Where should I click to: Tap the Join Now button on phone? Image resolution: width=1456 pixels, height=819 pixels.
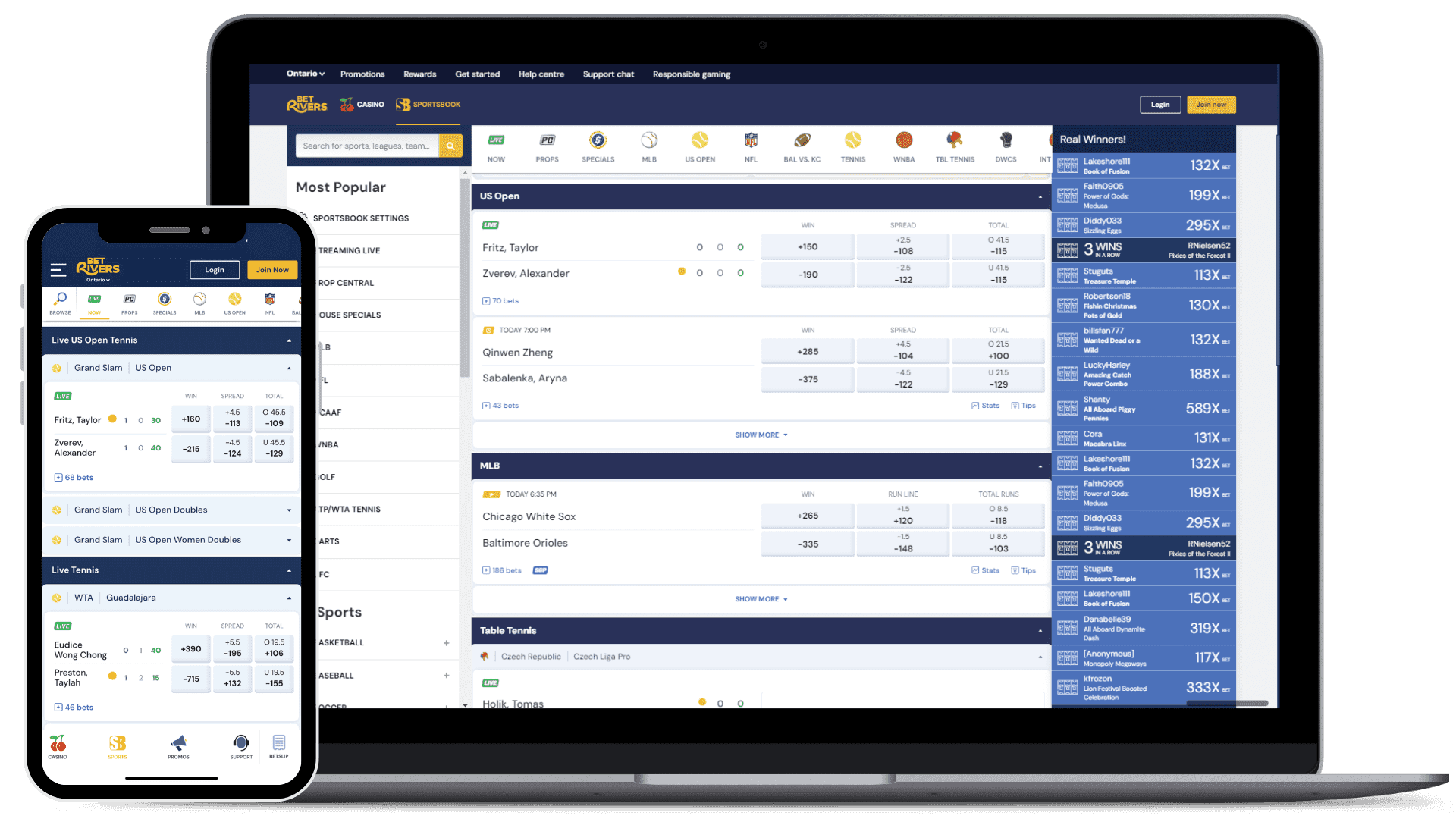click(x=272, y=270)
